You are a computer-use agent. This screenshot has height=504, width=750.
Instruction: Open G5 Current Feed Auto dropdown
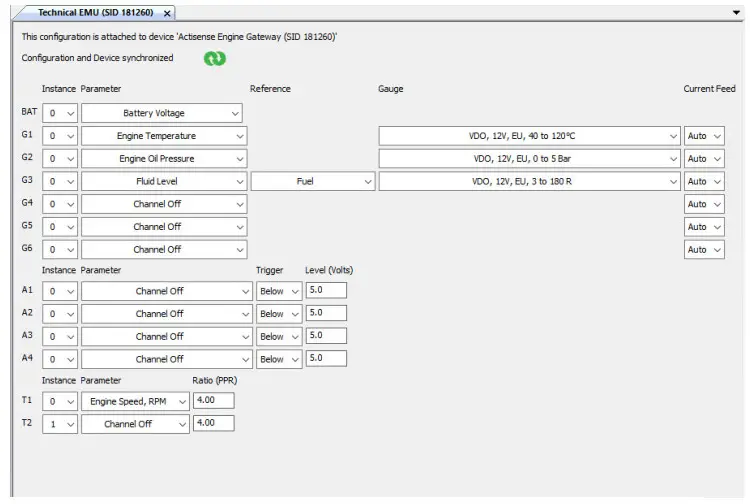coord(704,227)
